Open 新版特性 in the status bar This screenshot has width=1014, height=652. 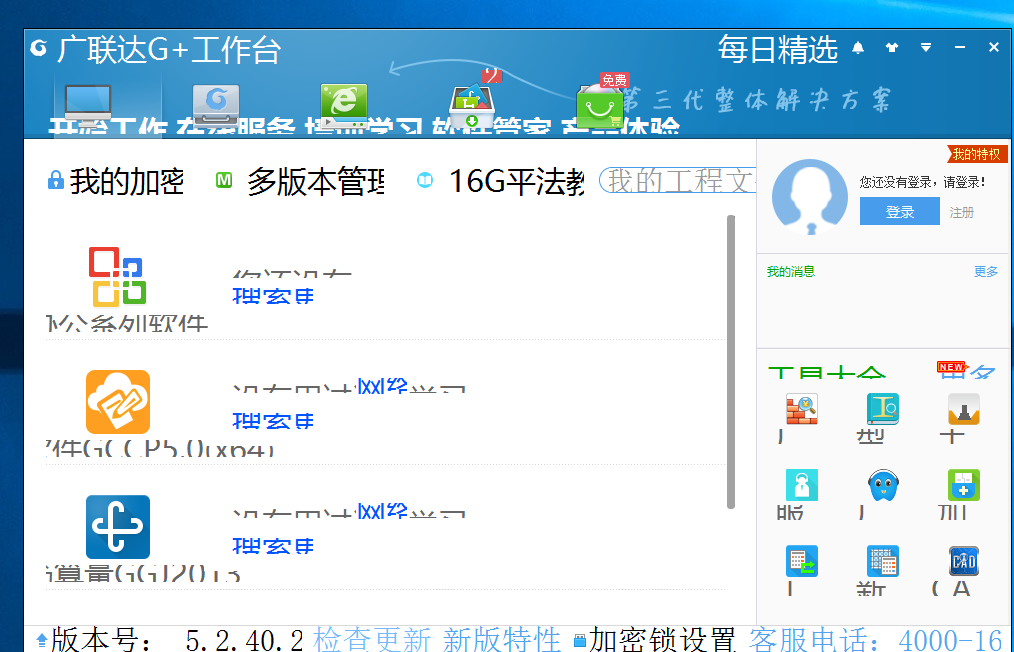(501, 640)
